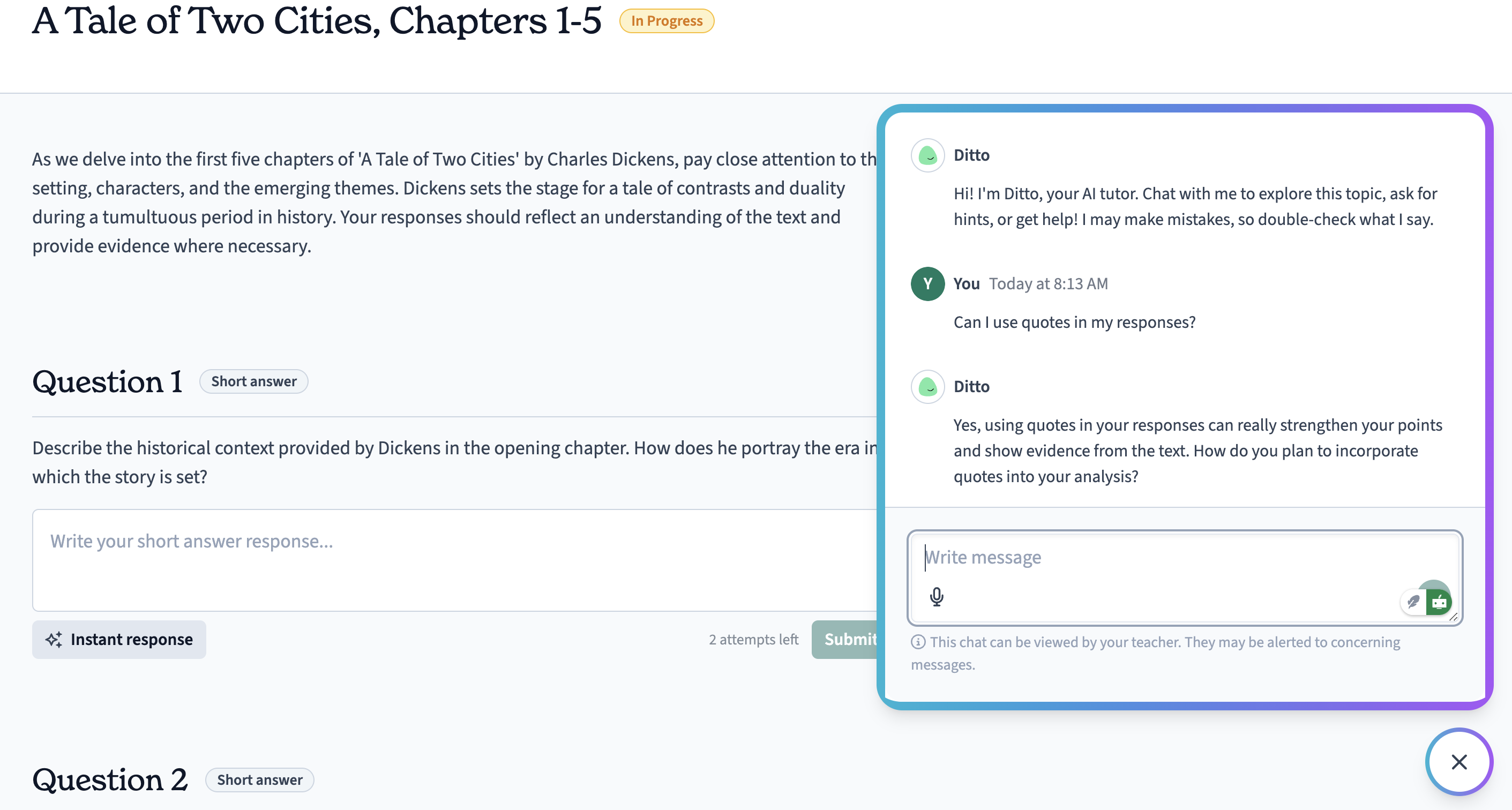Click the sparkle icon on Instant response
This screenshot has height=810, width=1512.
click(x=54, y=639)
